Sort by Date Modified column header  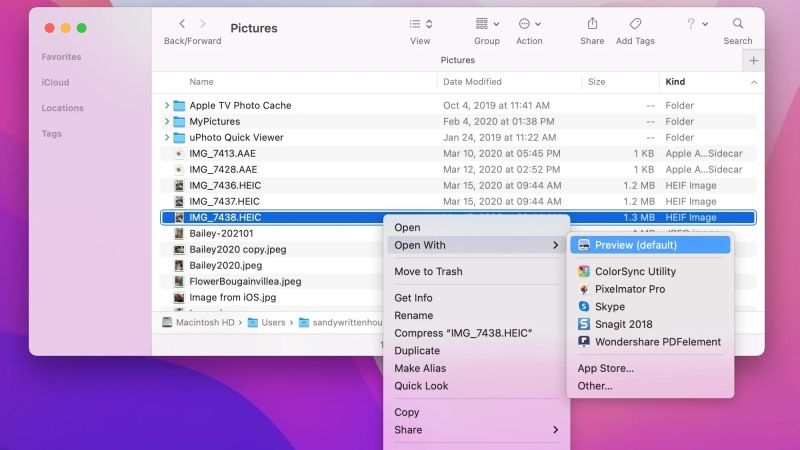tap(472, 82)
